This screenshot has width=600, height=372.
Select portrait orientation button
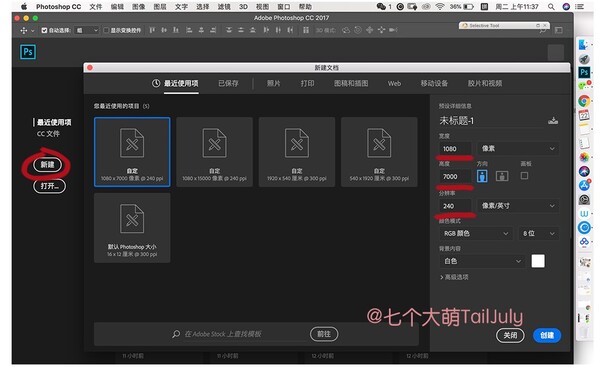(482, 176)
